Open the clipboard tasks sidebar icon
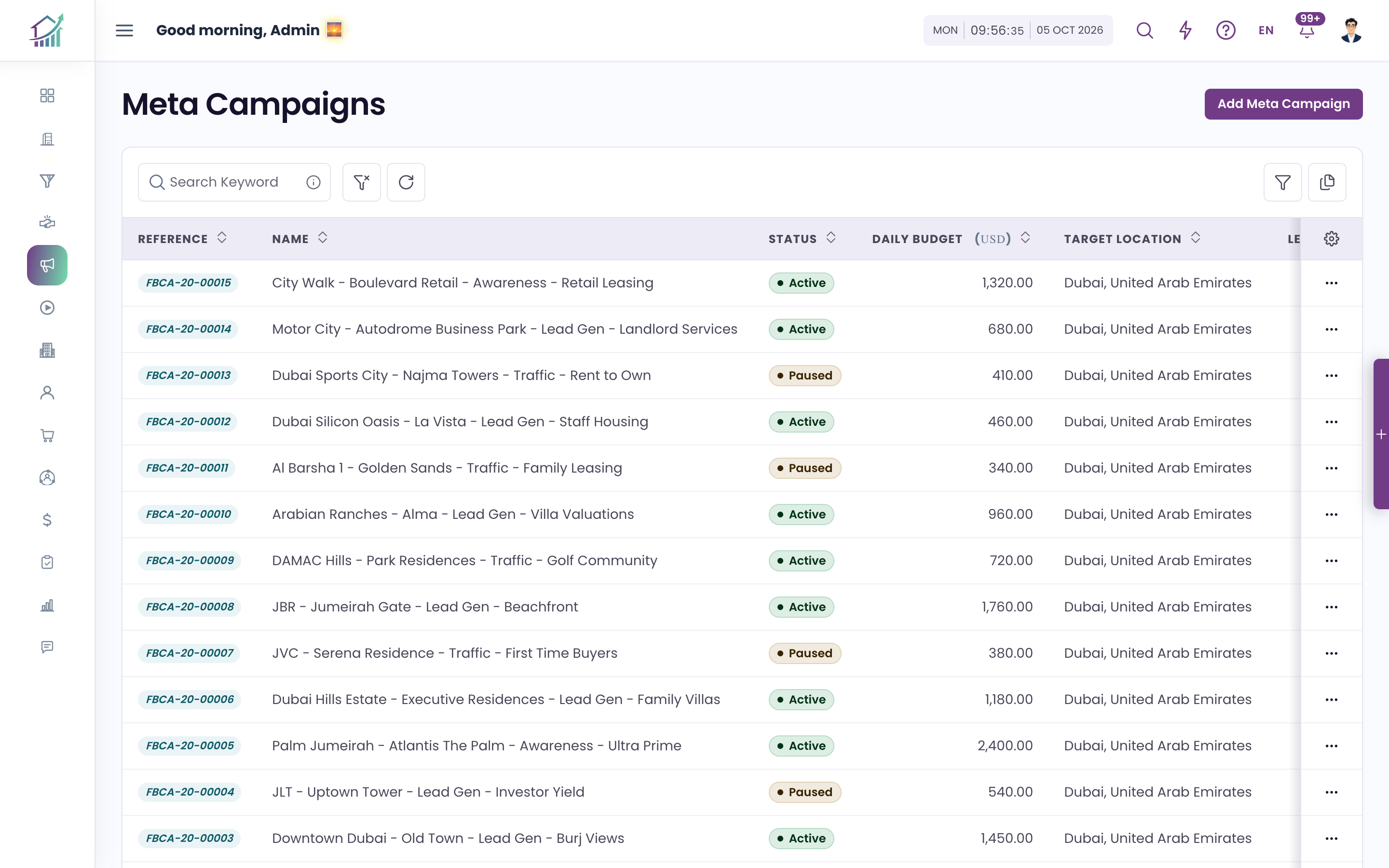1389x868 pixels. 47,563
